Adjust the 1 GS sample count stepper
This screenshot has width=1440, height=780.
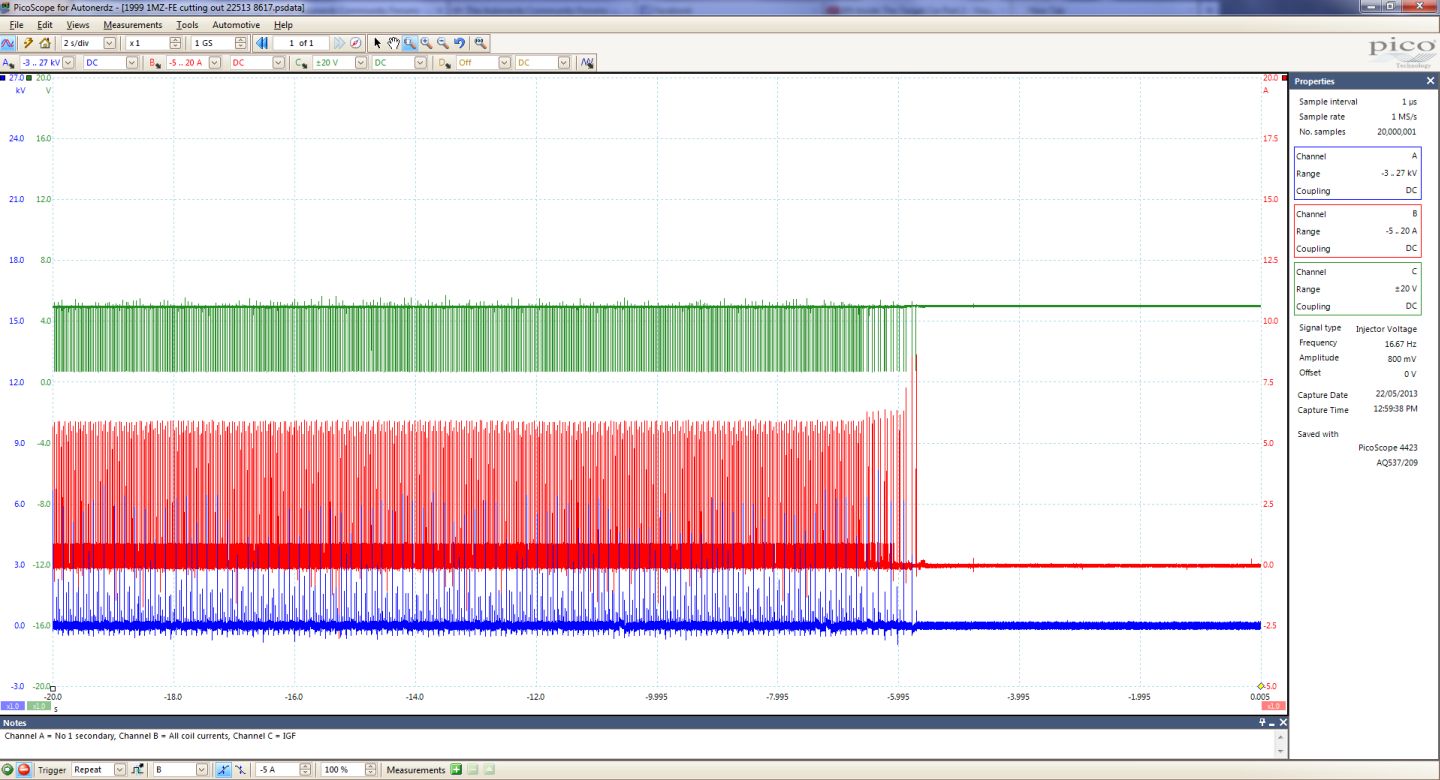point(240,43)
